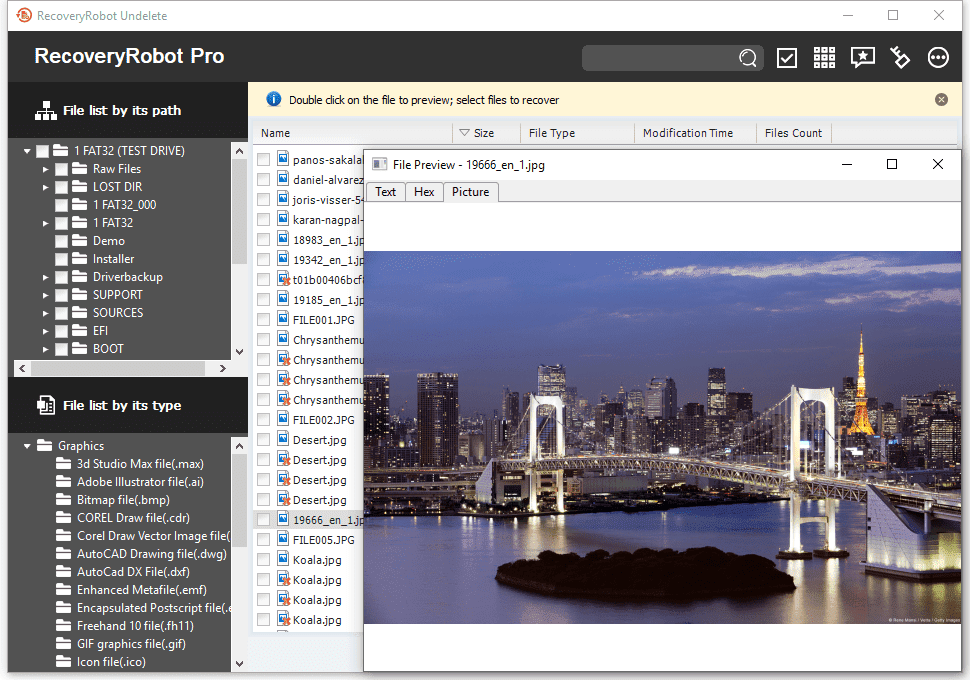Click the file icon of FILE002.JPG

[283, 419]
